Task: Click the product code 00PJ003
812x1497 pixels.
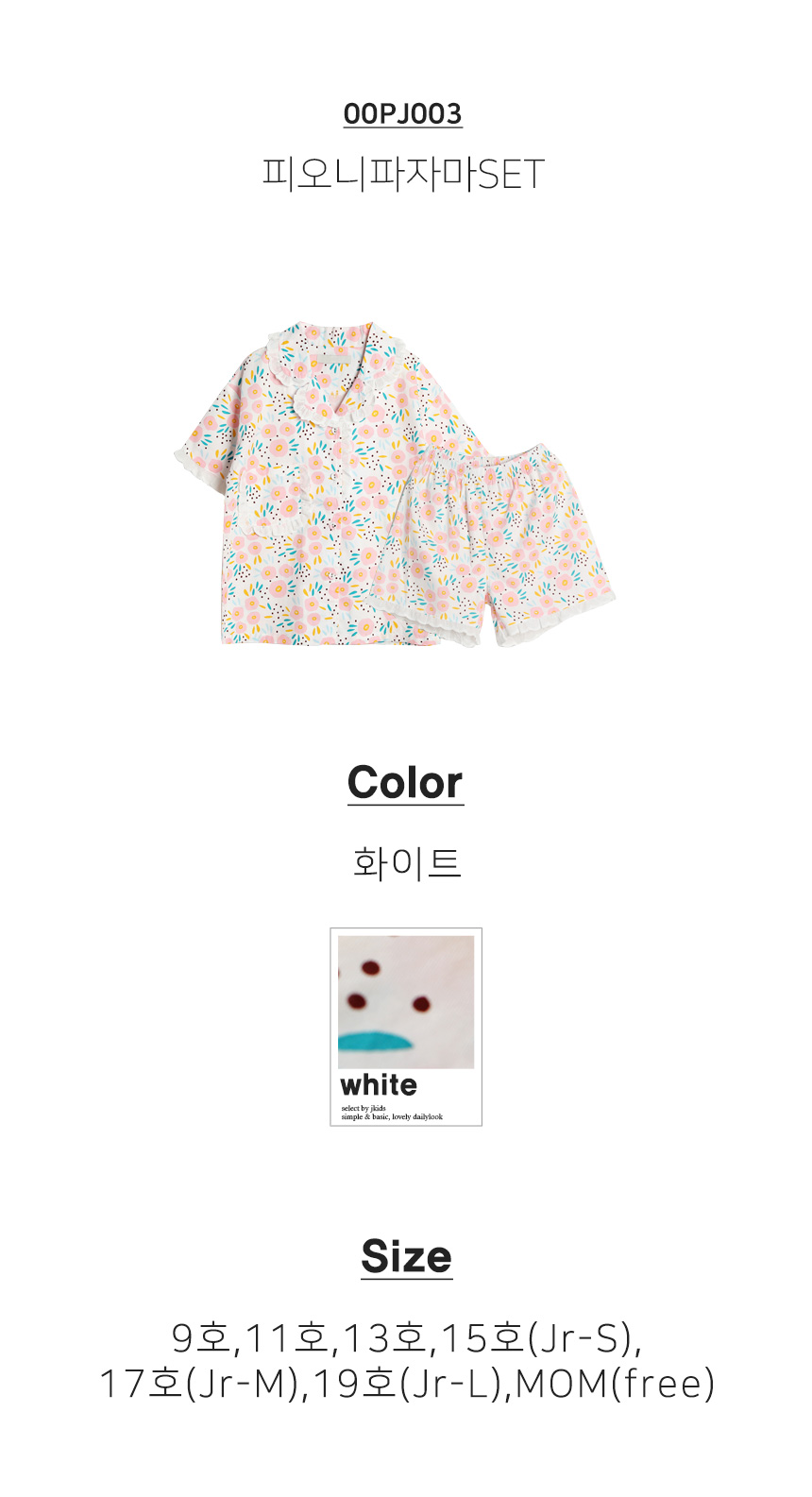Action: (403, 113)
